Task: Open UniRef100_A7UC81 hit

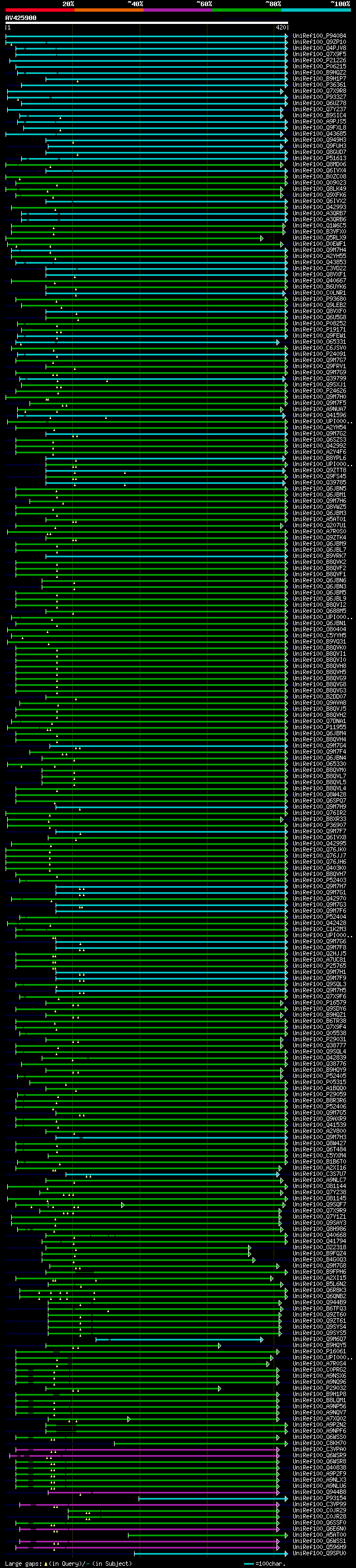Action: [319, 960]
